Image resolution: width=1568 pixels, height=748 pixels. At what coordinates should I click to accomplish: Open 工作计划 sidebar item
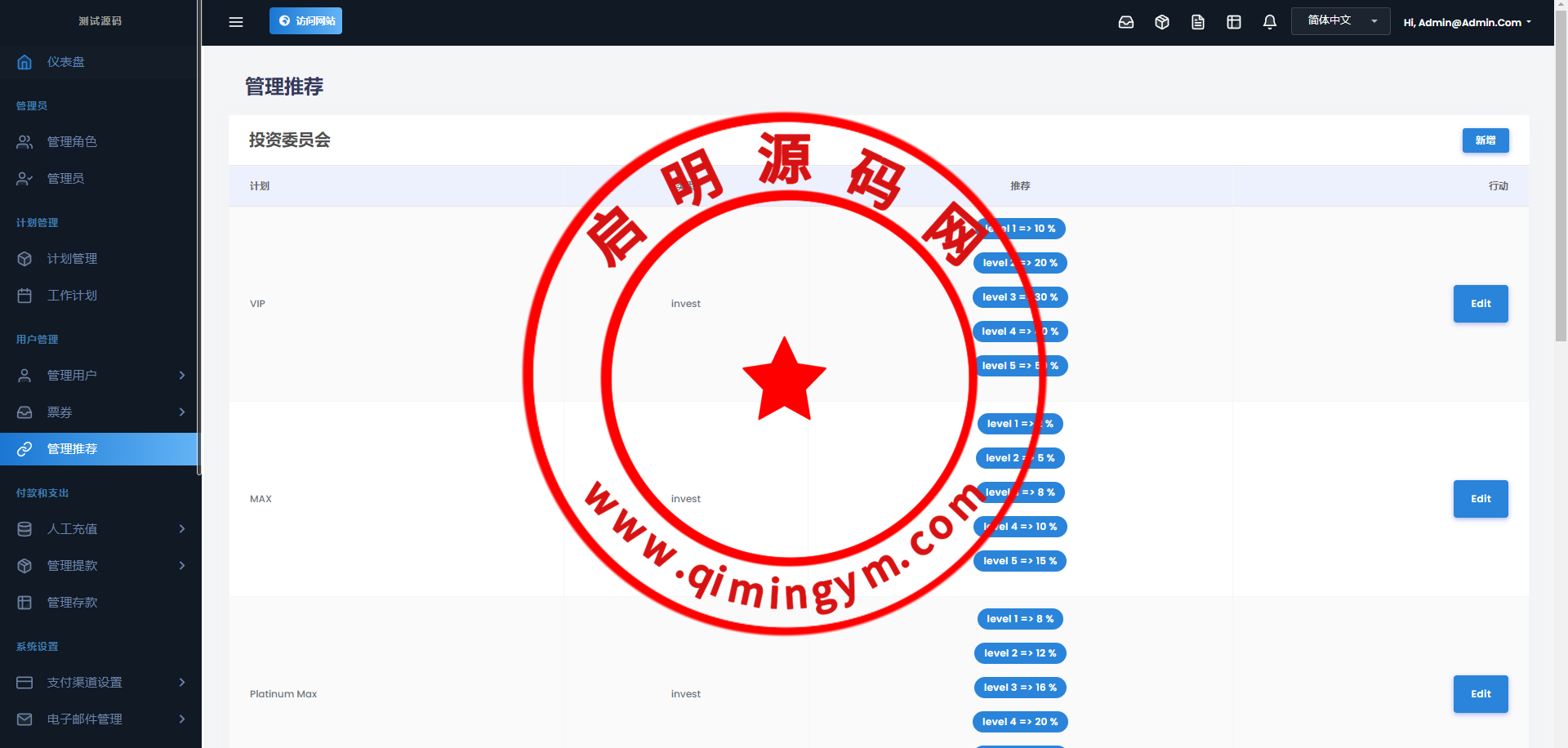click(72, 296)
